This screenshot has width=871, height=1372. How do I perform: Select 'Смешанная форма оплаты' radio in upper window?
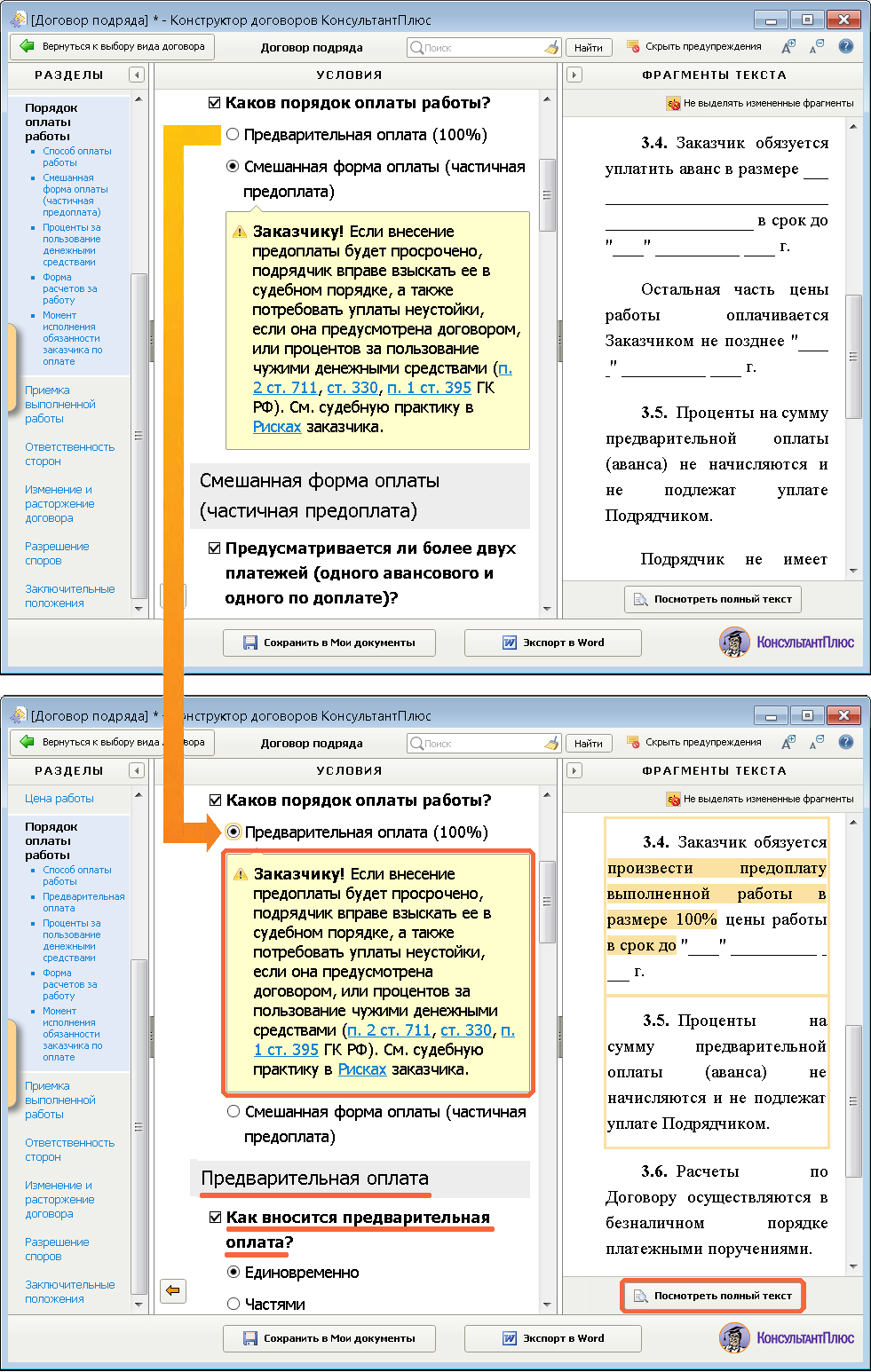tap(233, 167)
